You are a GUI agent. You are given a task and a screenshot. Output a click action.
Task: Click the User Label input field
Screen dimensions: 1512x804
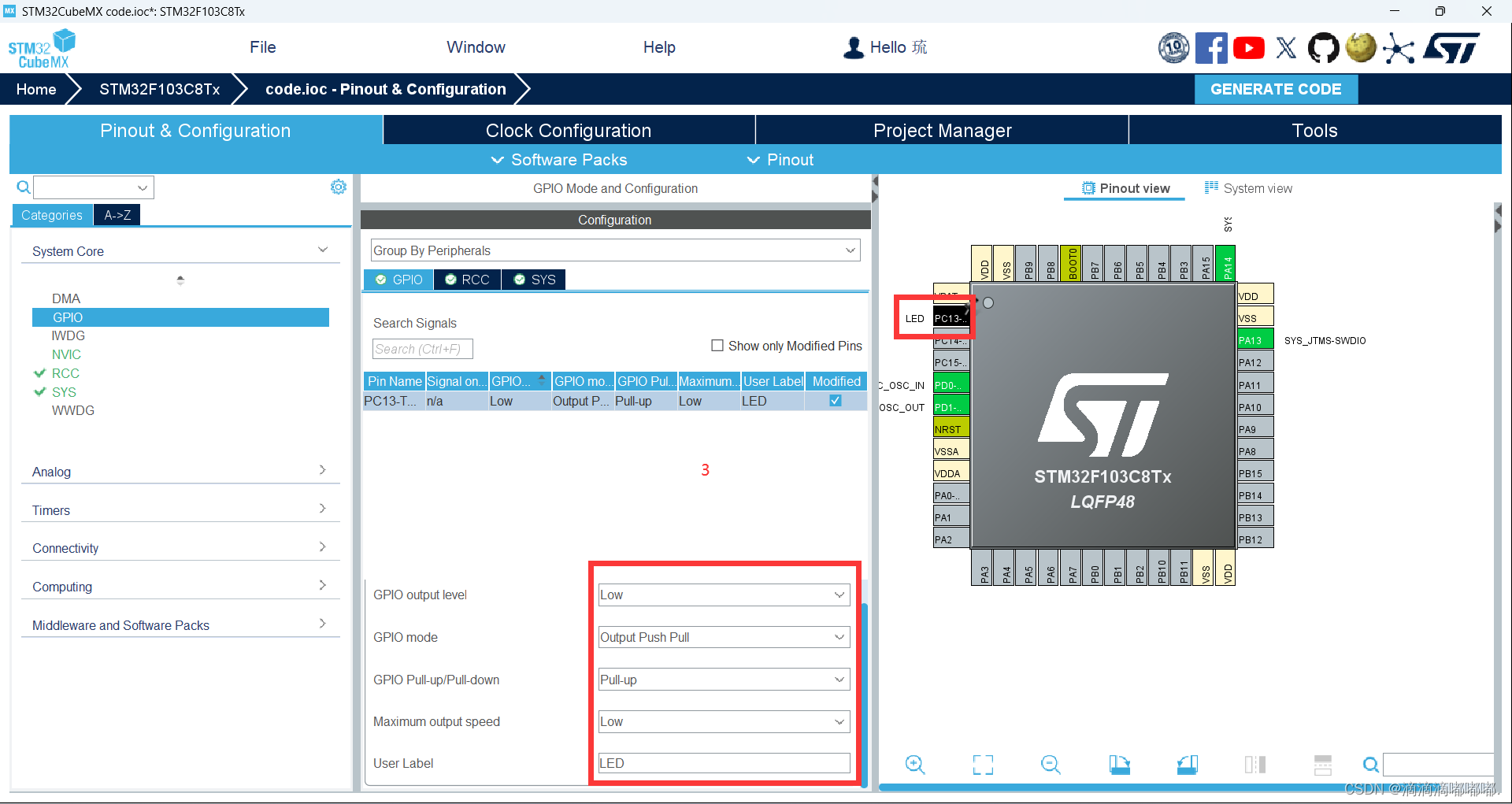click(724, 763)
